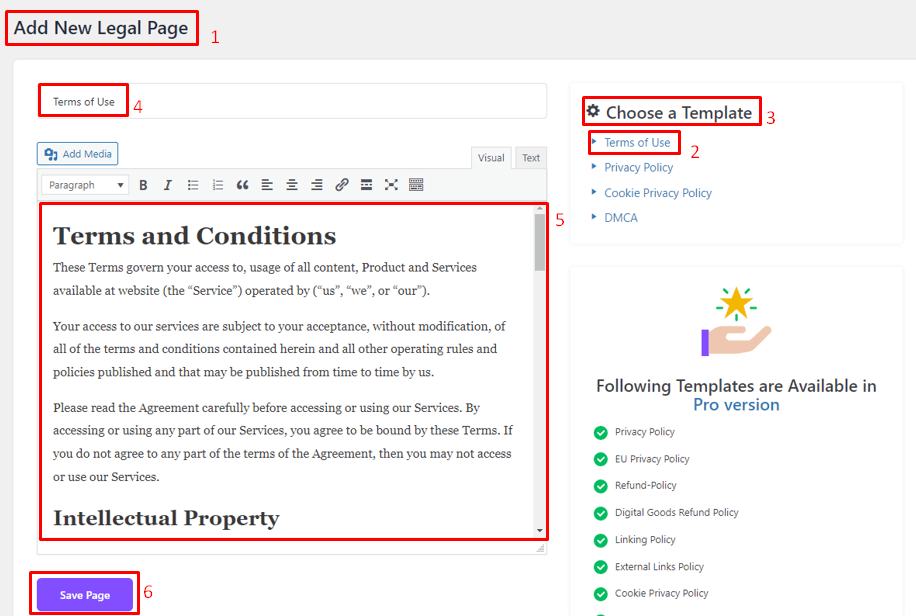Toggle italic formatting in editor toolbar

[x=168, y=185]
